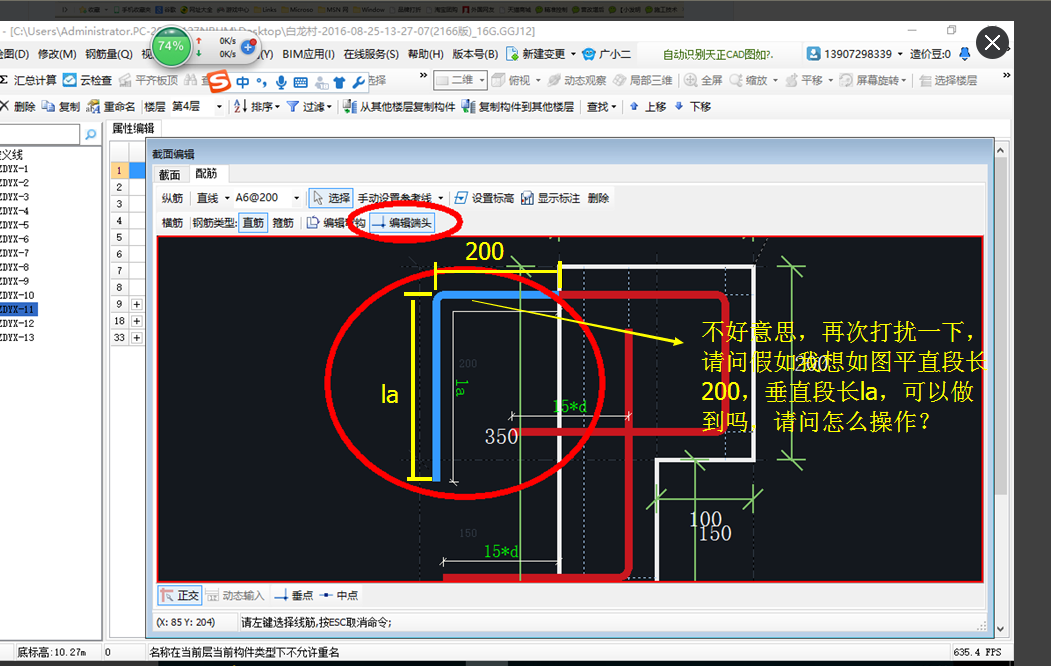Open the 直线 line type dropdown
Image resolution: width=1051 pixels, height=666 pixels.
point(227,198)
